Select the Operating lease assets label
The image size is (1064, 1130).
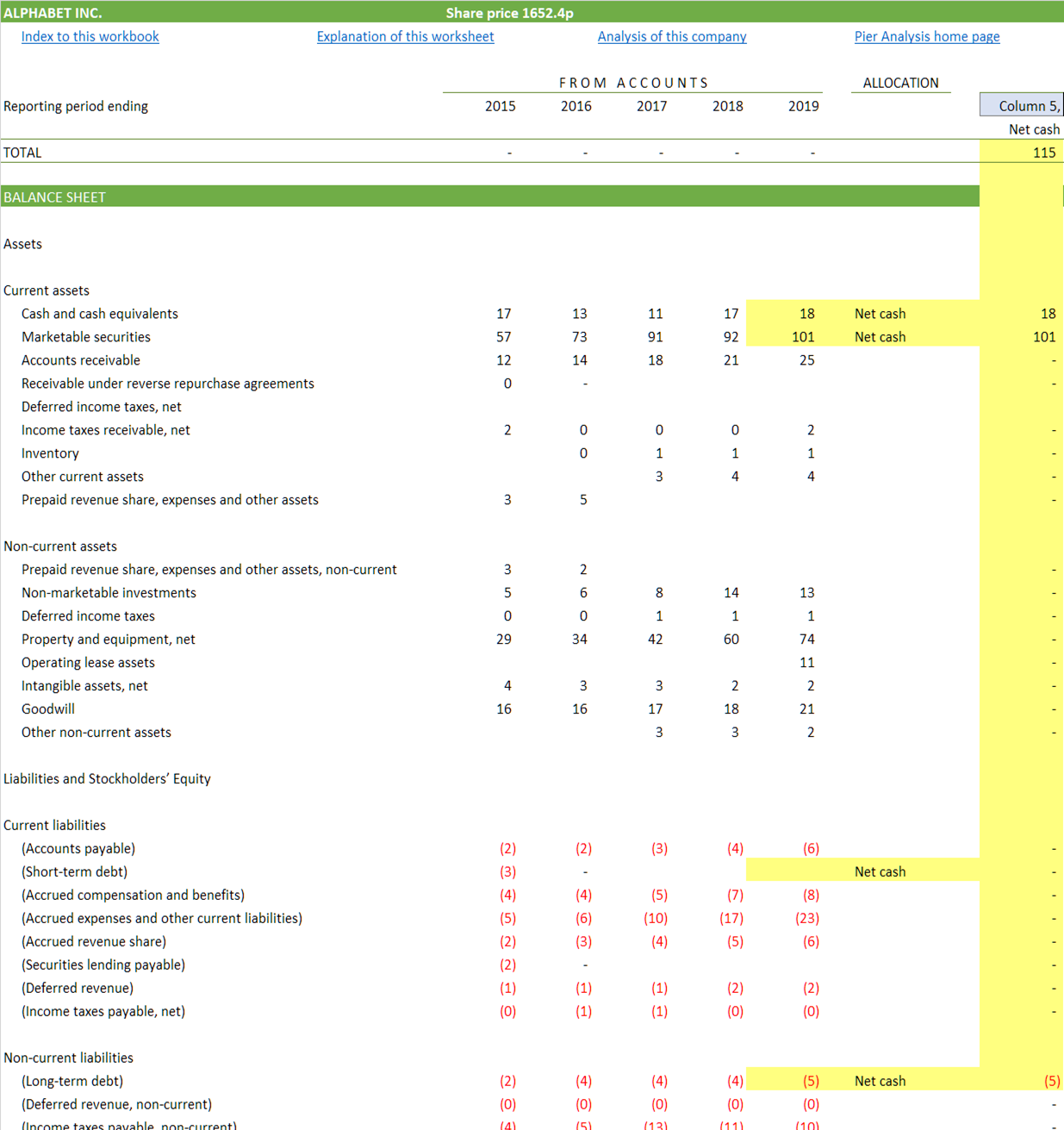tap(88, 663)
